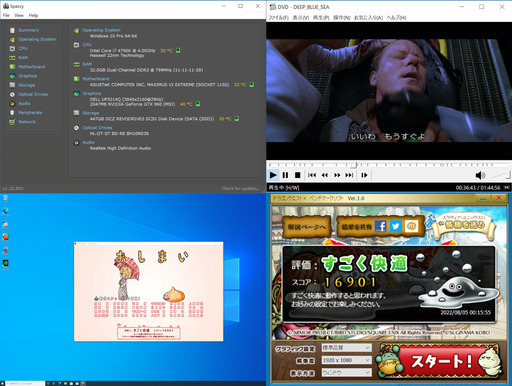Screen dimensions: 512x386
Task: Fast forward the DVD video
Action: pos(337,175)
